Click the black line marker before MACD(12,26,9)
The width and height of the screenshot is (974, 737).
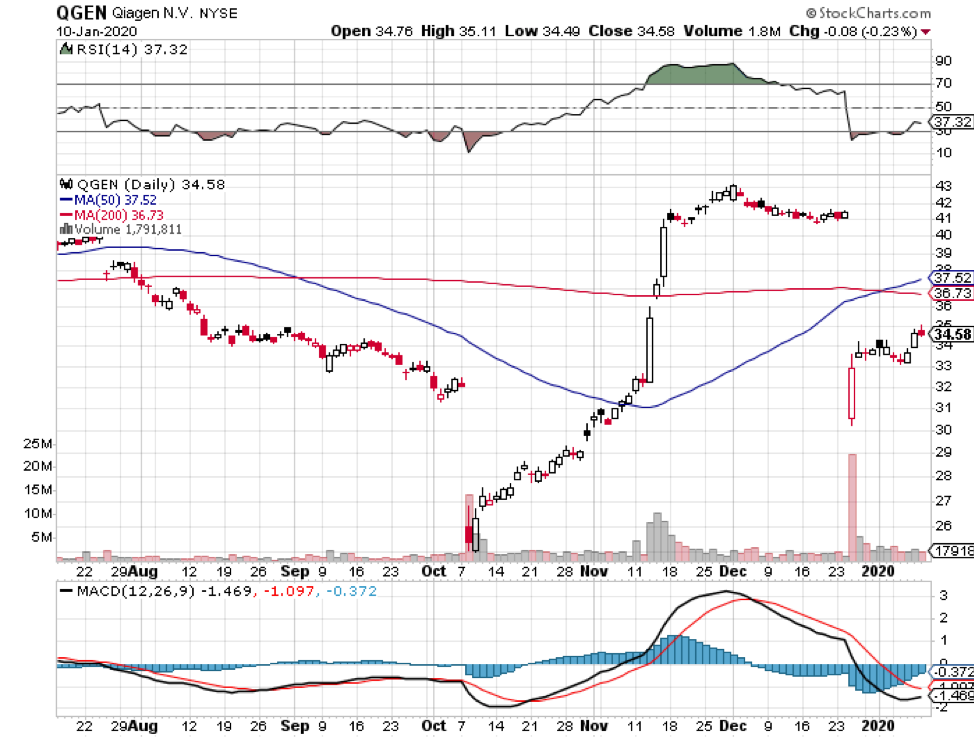point(66,590)
